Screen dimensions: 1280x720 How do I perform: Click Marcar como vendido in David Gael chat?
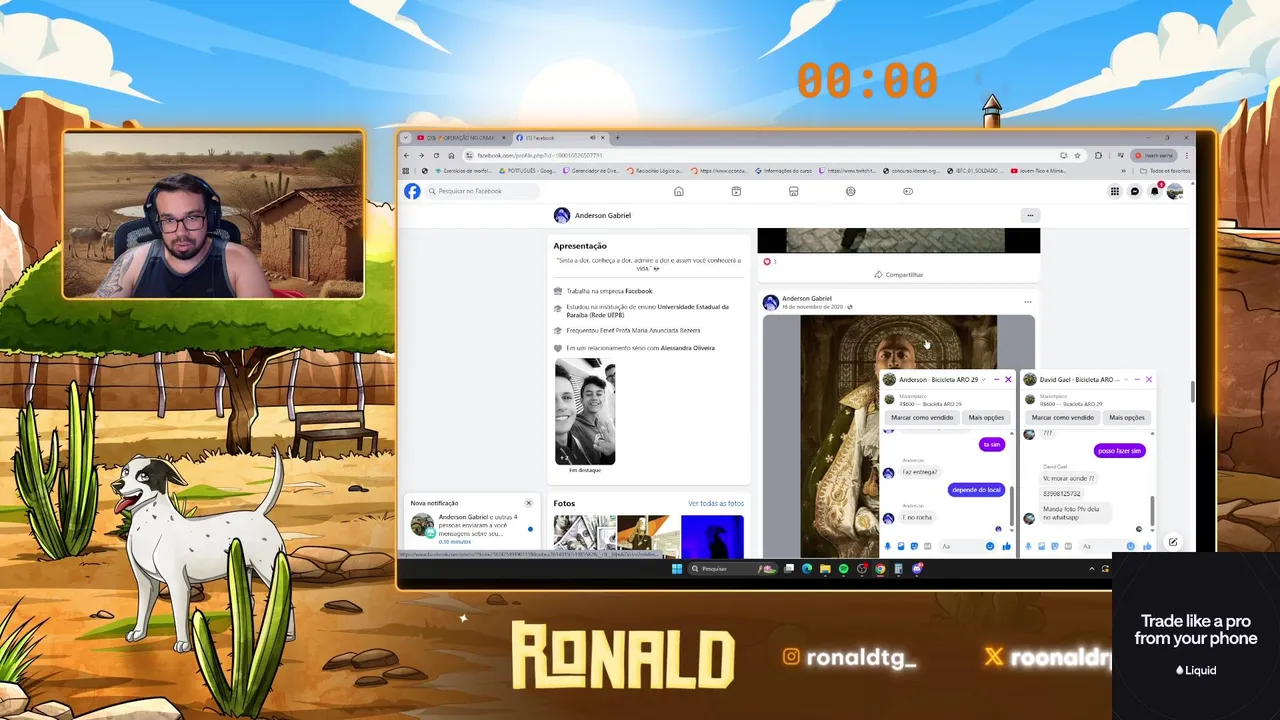[1063, 417]
